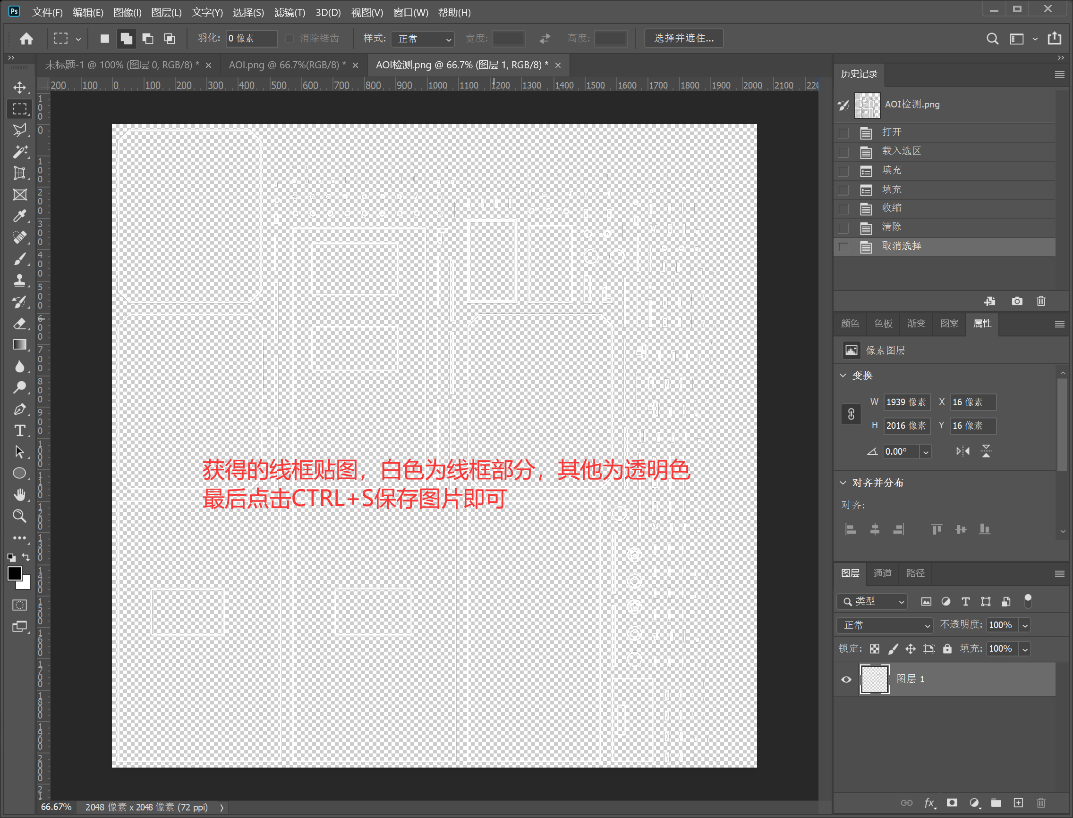The height and width of the screenshot is (818, 1073).
Task: Select the Rectangular Marquee tool
Action: 20,109
